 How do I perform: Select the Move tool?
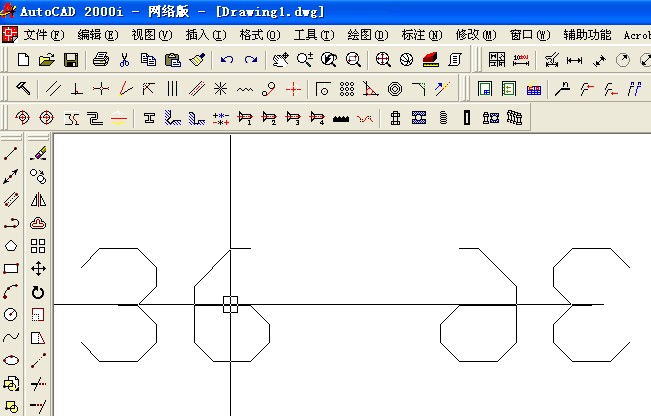click(38, 269)
